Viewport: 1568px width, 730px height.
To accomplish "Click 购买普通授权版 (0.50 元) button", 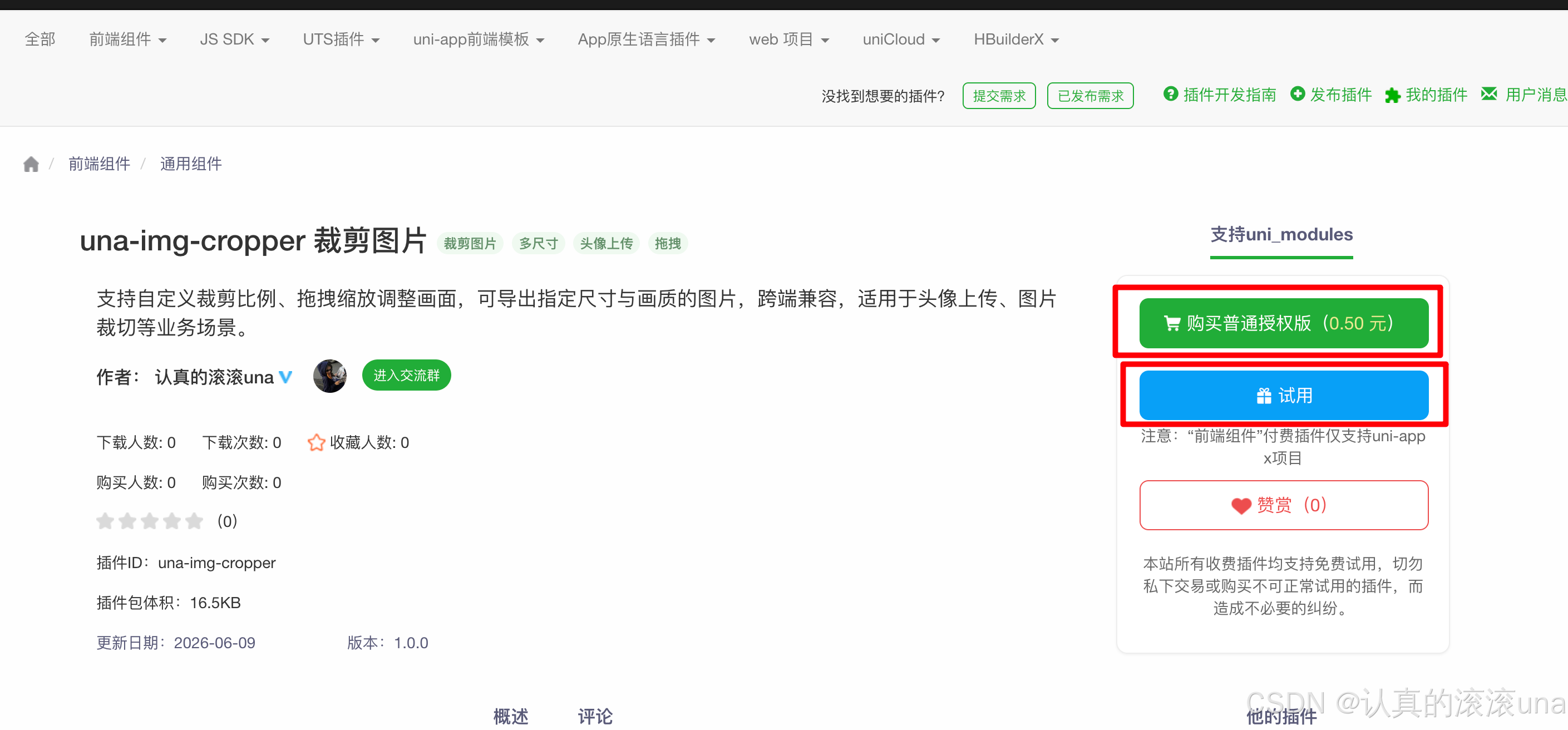I will click(1283, 323).
